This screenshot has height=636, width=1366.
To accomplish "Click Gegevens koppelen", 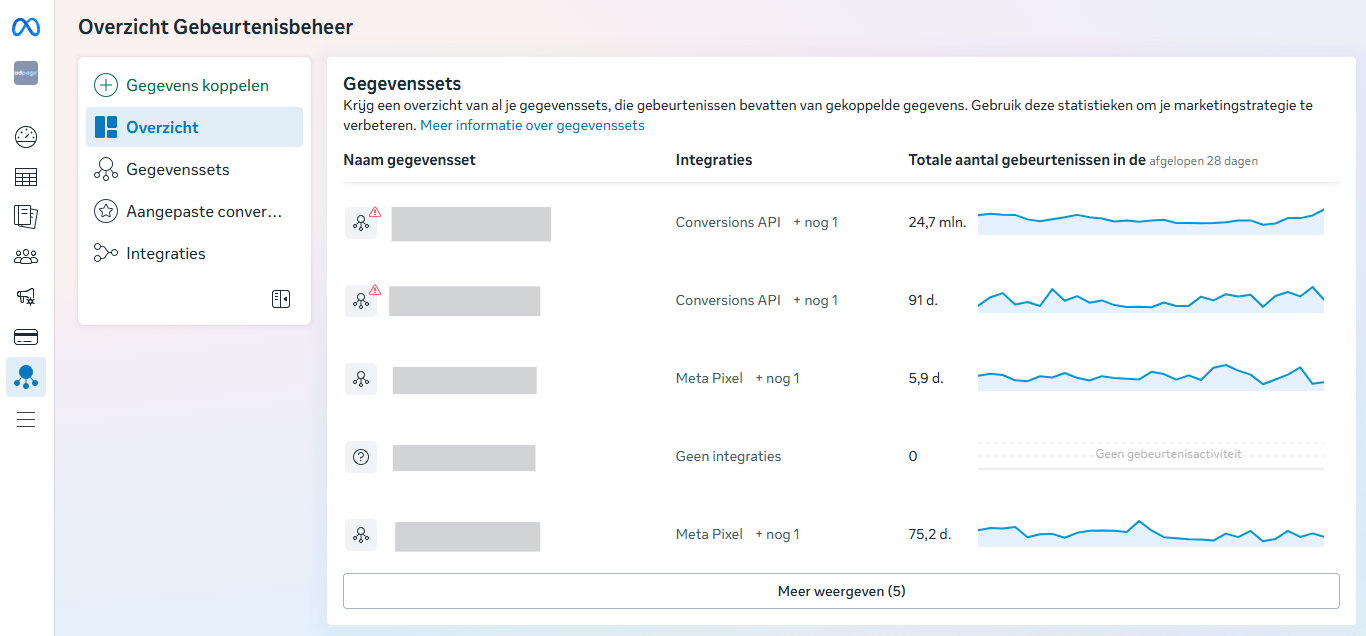I will [196, 85].
